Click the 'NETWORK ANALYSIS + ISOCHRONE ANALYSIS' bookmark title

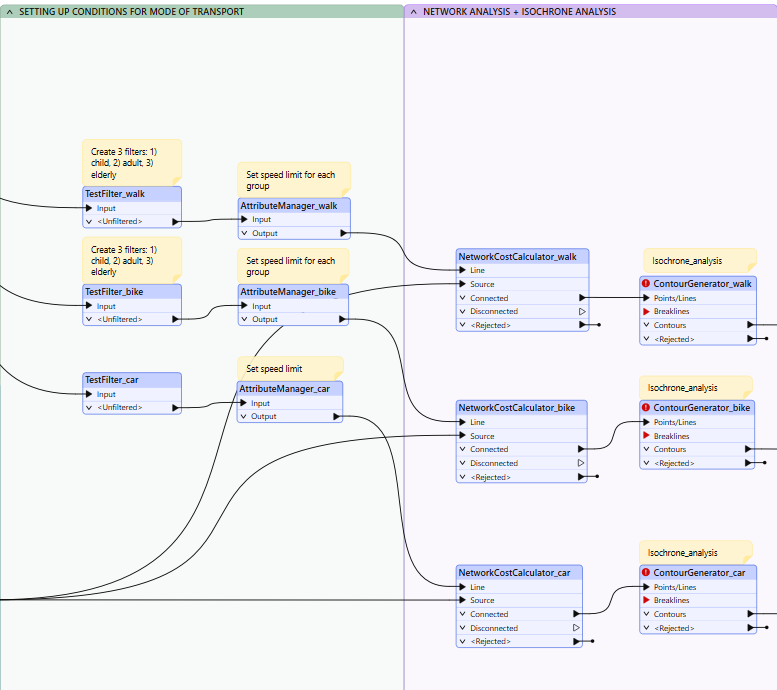click(519, 11)
